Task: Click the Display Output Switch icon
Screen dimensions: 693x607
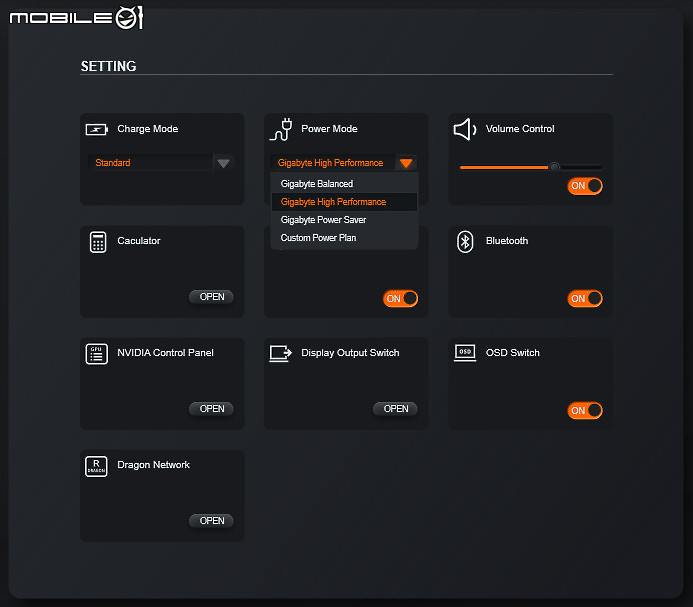Action: pyautogui.click(x=281, y=354)
